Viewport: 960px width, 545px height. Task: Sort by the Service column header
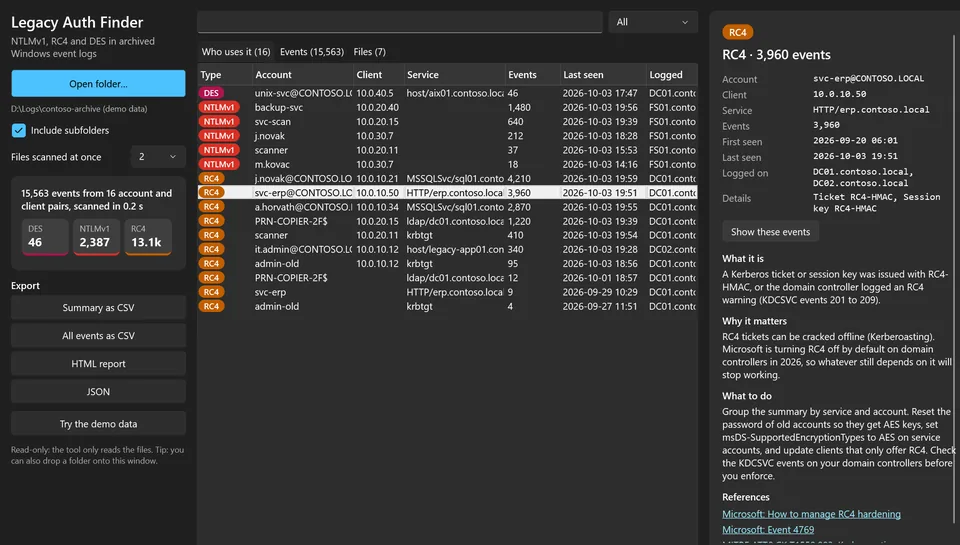coord(454,75)
